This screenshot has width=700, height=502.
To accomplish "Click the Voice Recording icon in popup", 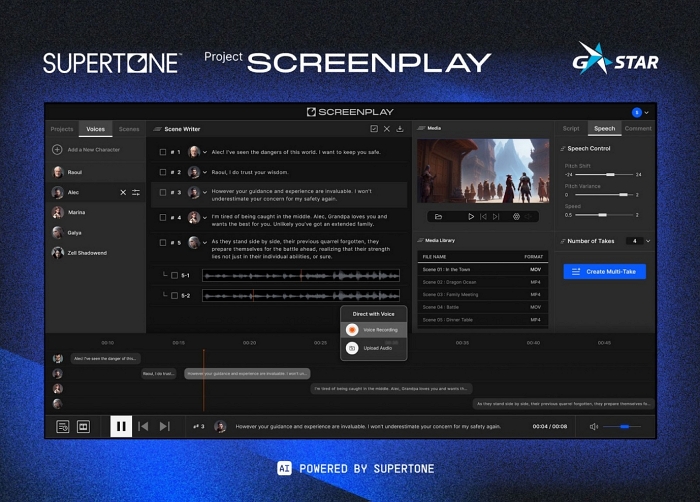I will [x=352, y=329].
